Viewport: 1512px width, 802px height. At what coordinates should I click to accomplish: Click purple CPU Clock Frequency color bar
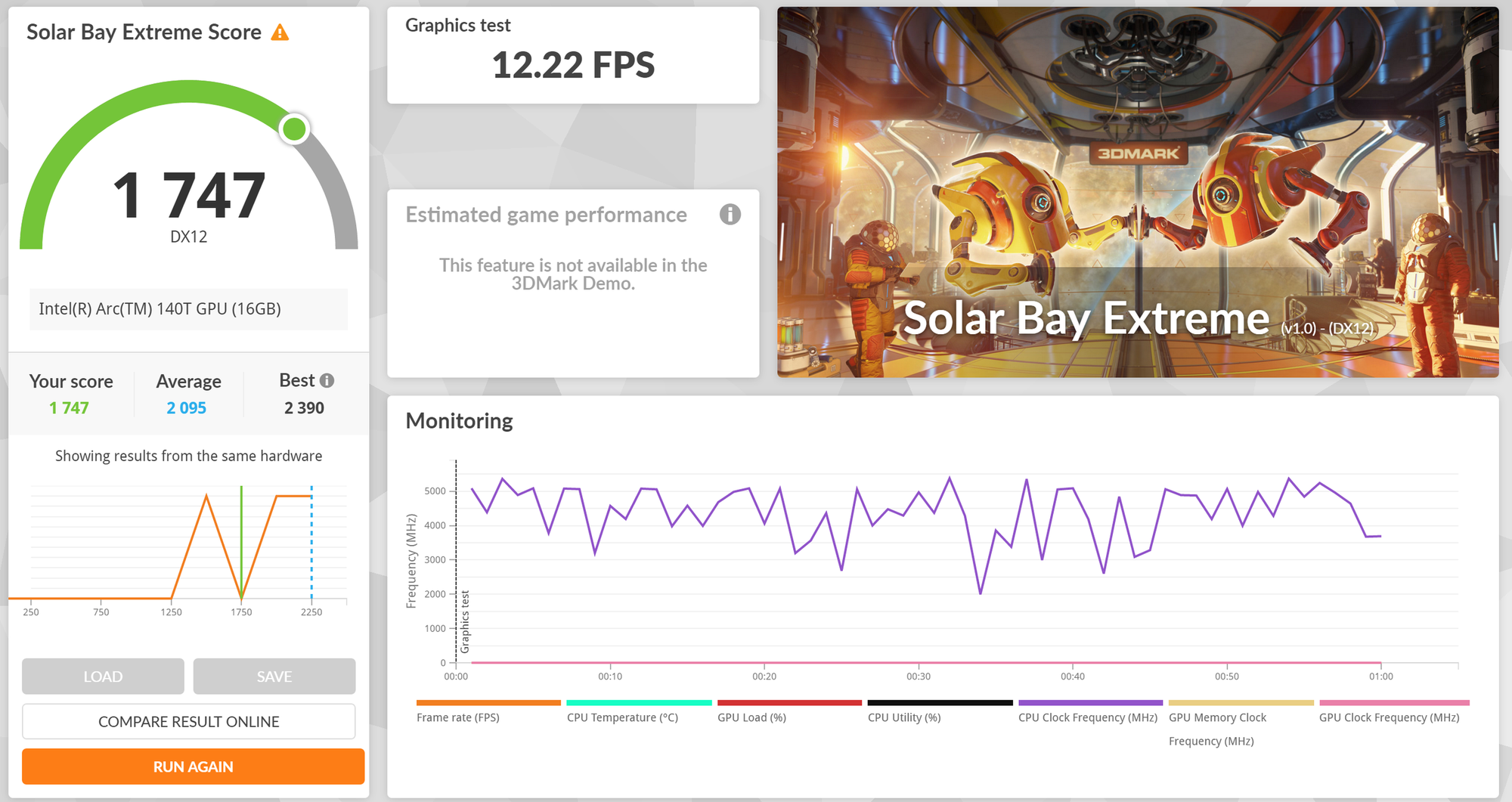(1090, 703)
